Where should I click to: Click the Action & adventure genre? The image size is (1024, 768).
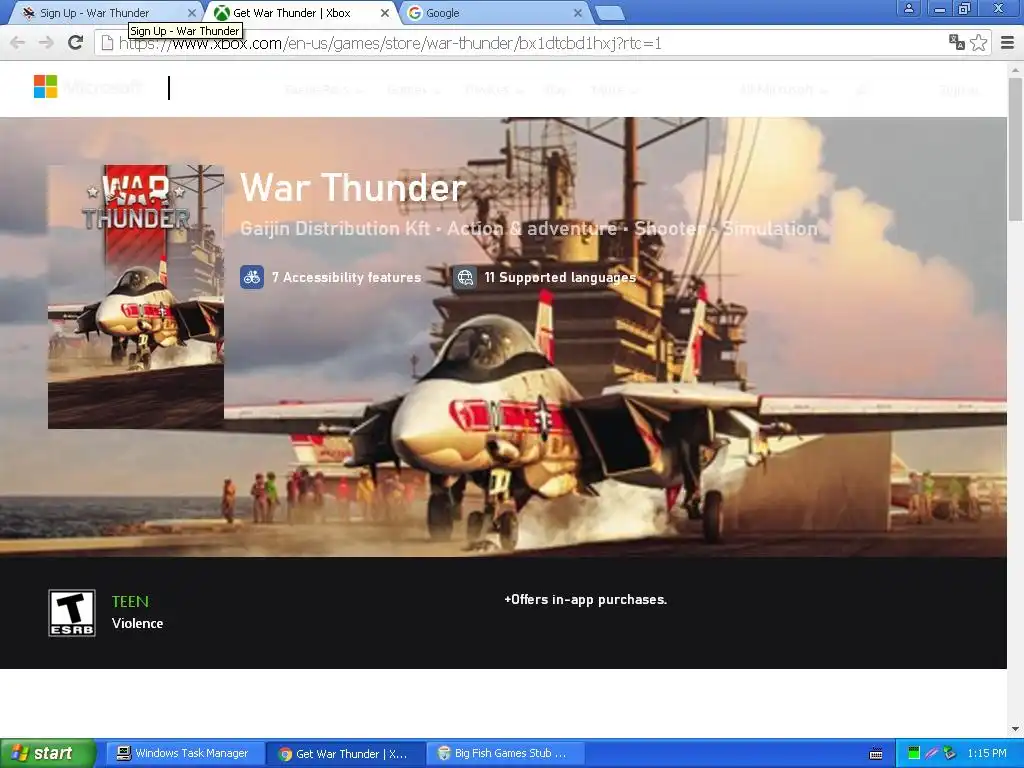532,229
